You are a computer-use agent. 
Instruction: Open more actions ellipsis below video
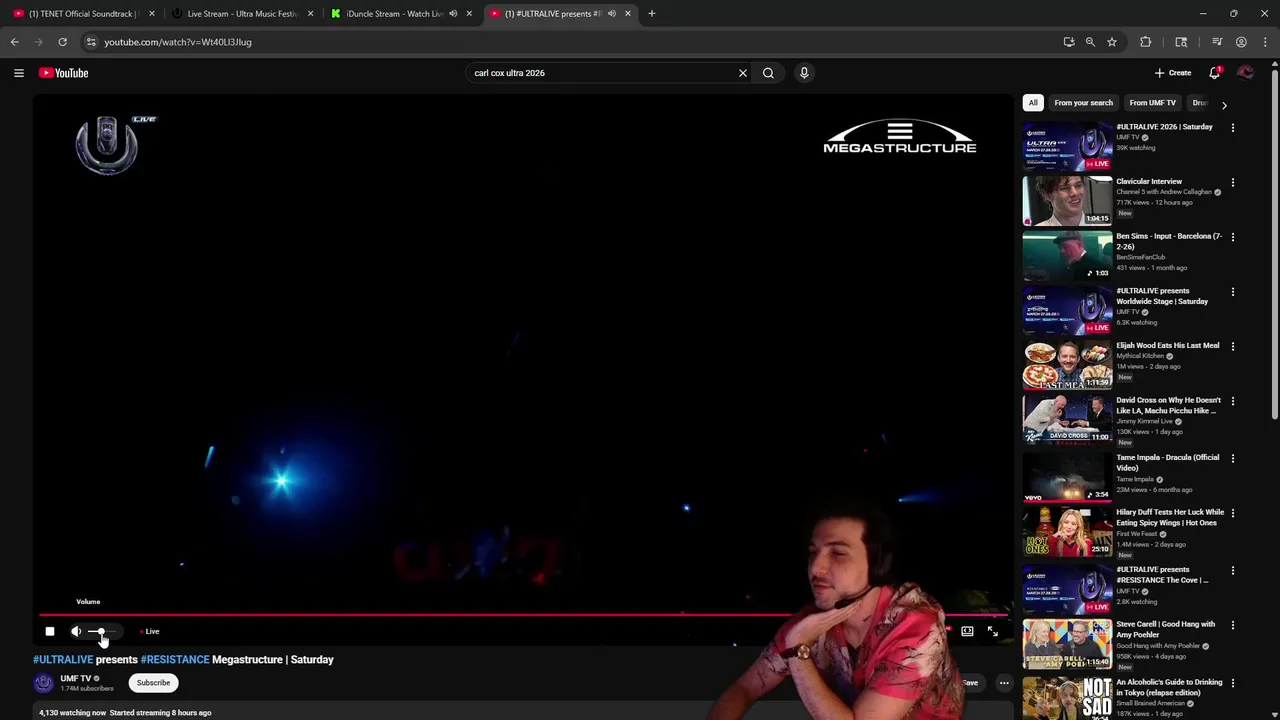coord(1004,683)
